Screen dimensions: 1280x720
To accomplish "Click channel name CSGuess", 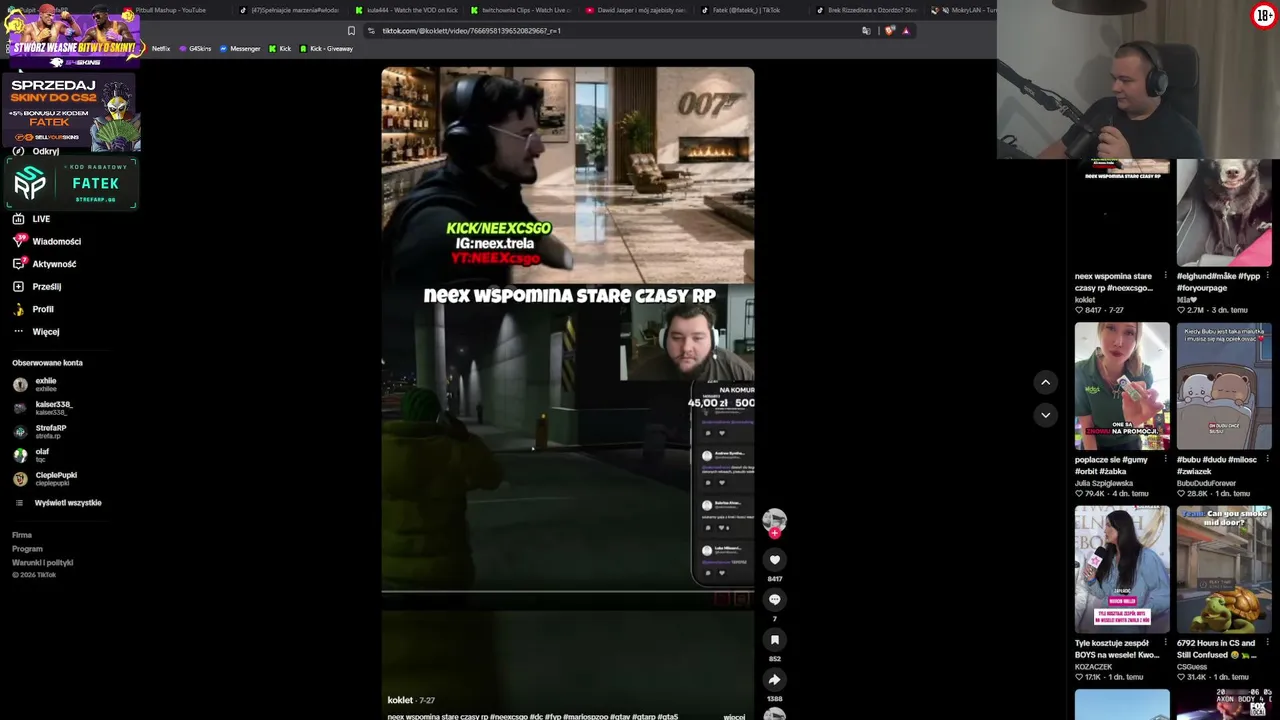I will pyautogui.click(x=1191, y=667).
